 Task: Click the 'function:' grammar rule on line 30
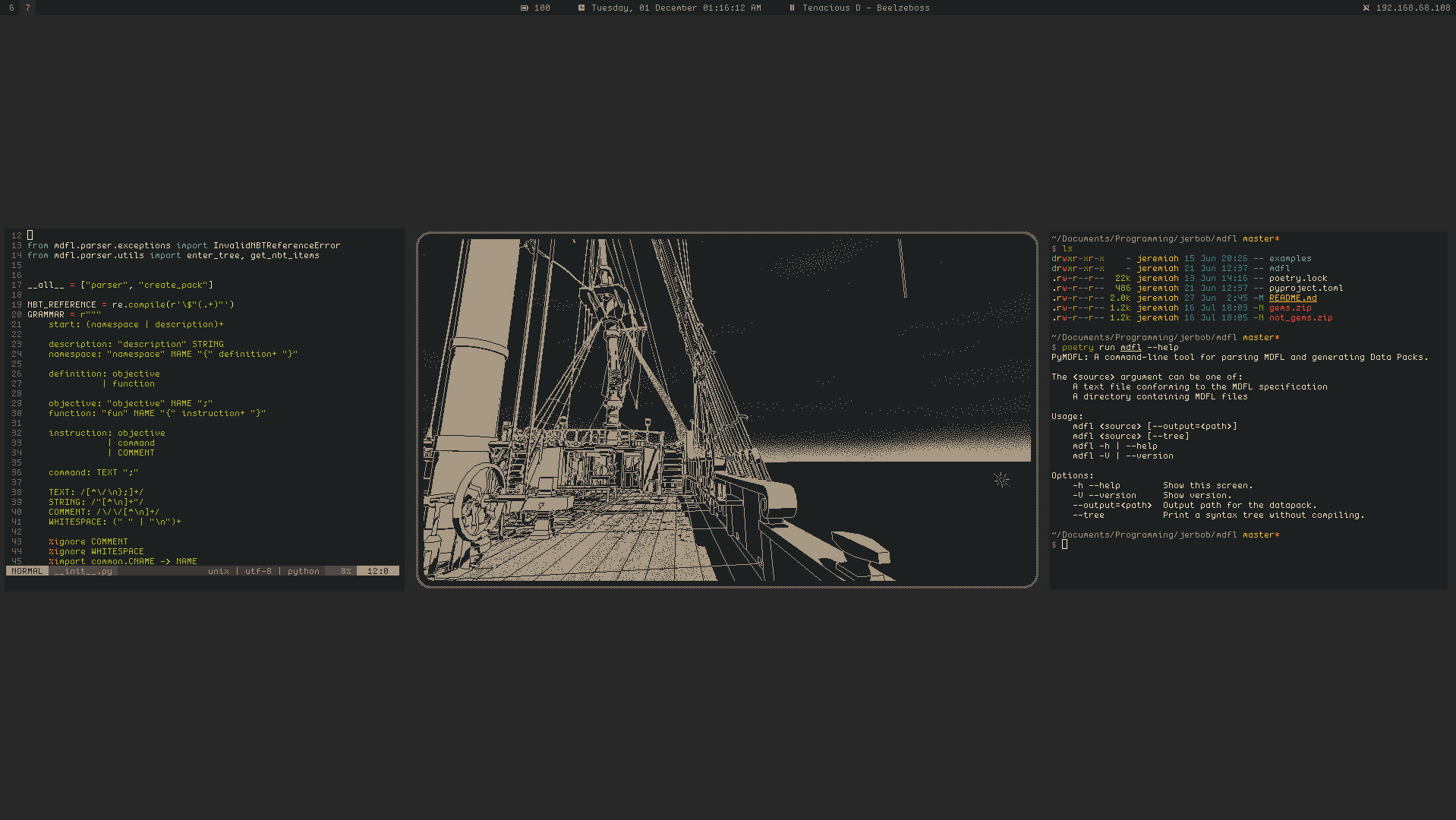click(x=157, y=413)
